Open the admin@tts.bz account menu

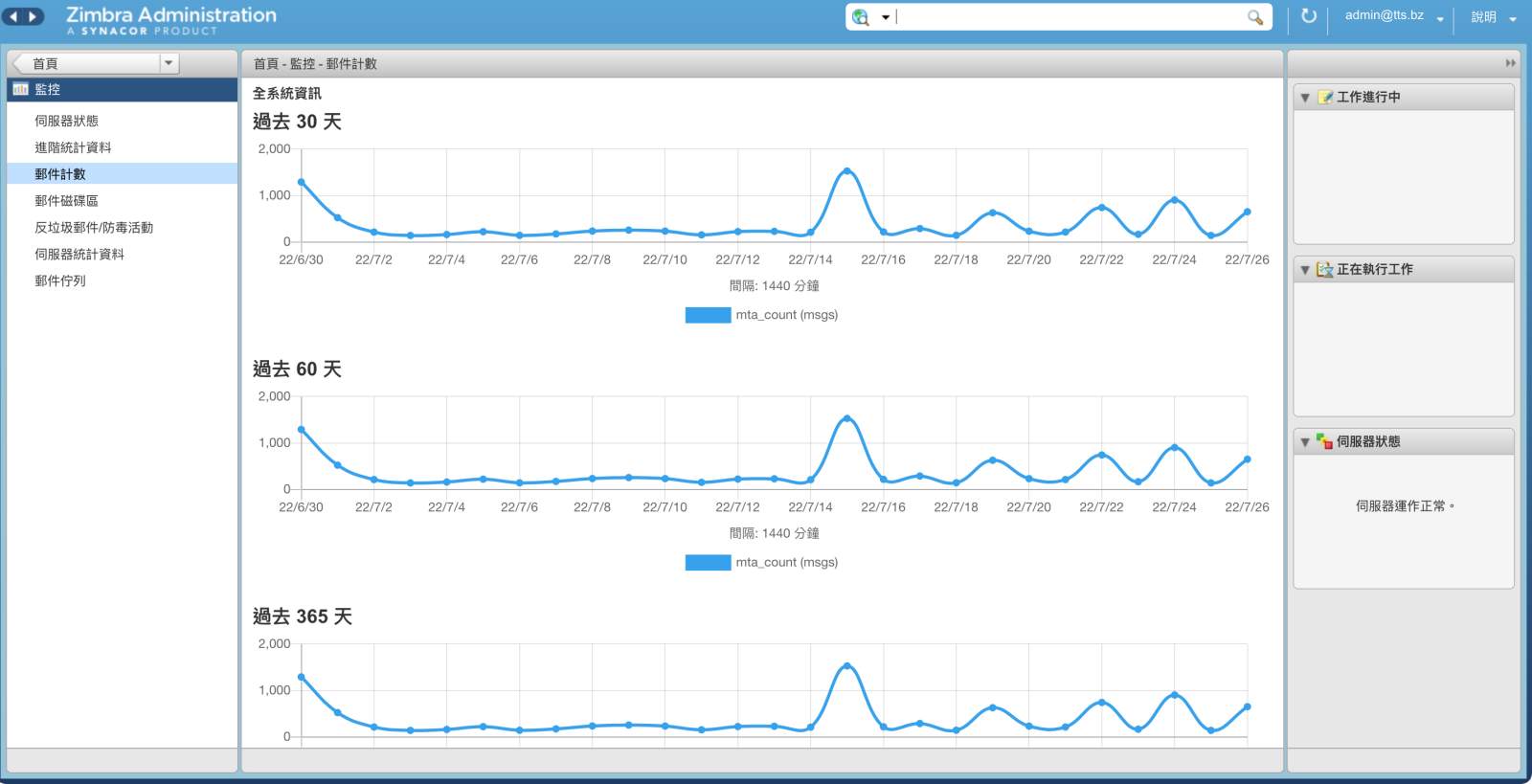tap(1394, 16)
